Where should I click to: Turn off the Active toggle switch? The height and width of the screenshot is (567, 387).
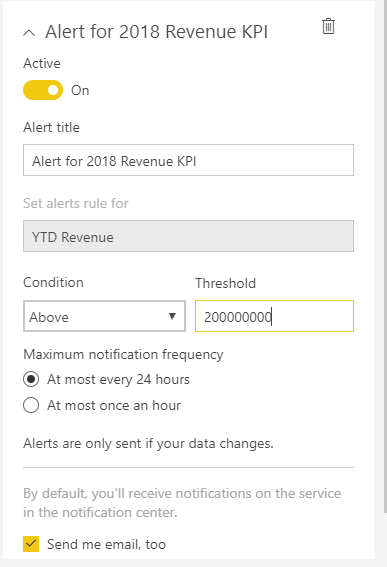43,90
